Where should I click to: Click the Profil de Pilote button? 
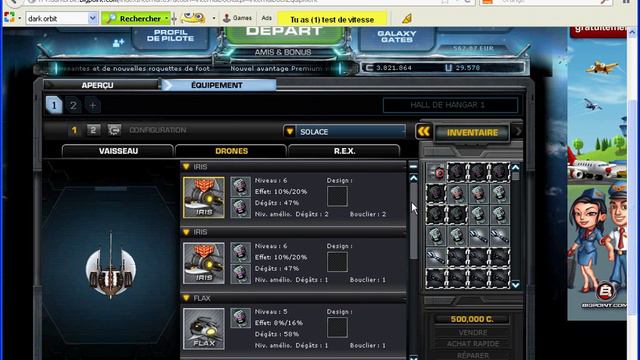170,38
